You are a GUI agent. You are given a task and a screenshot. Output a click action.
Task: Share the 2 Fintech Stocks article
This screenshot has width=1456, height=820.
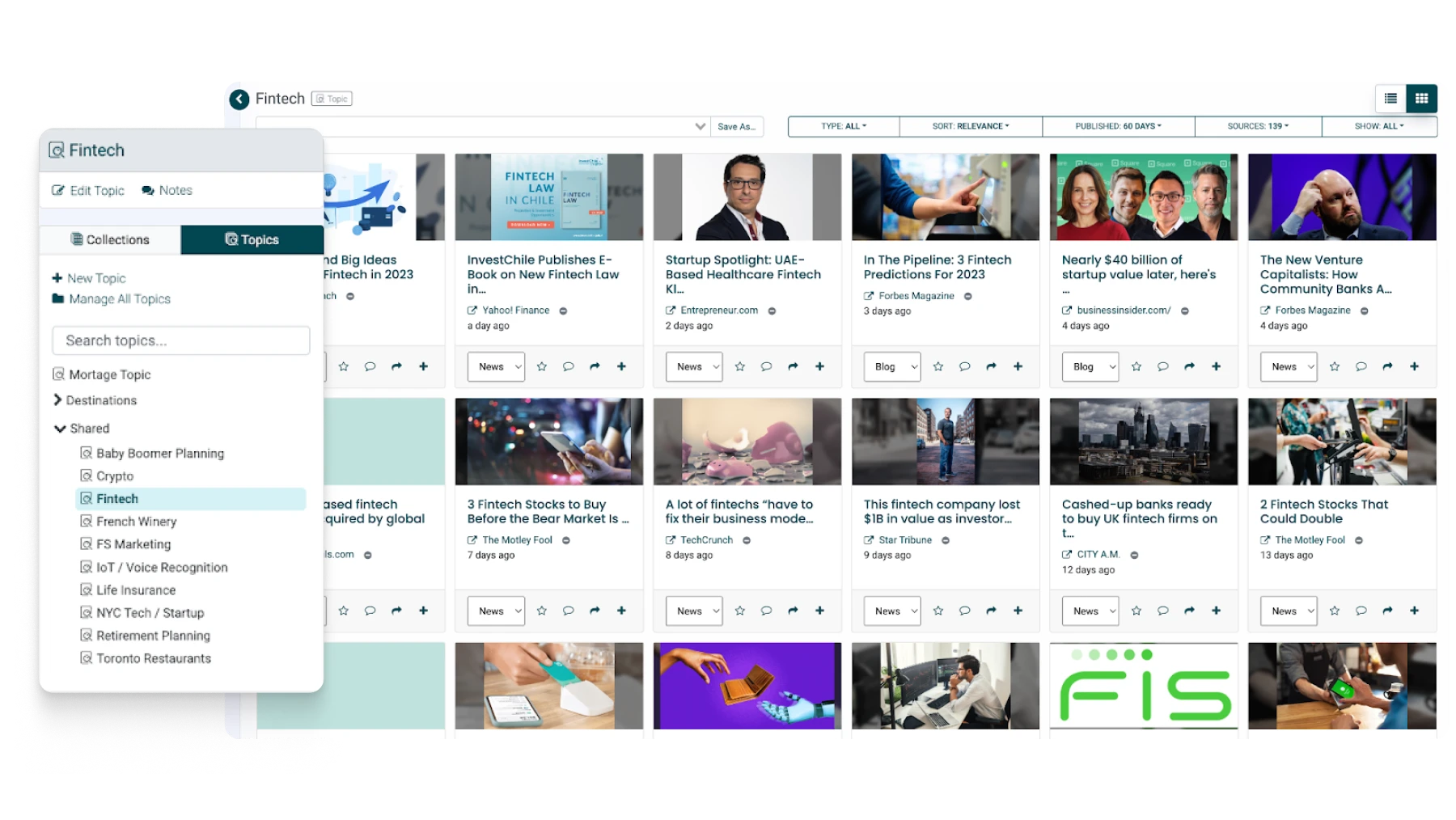tap(1387, 611)
